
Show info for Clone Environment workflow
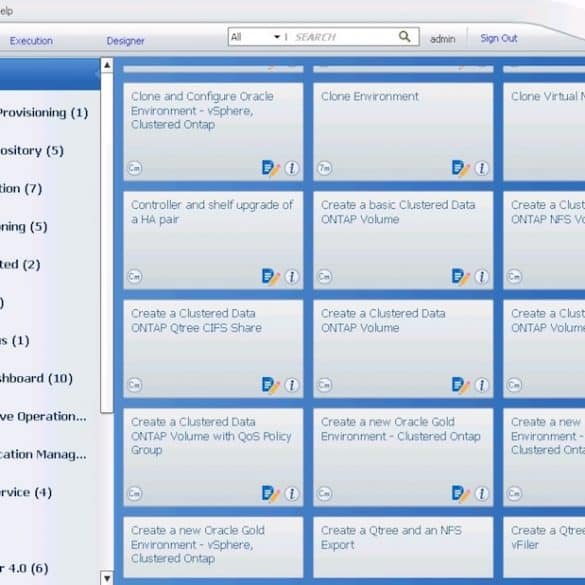point(482,168)
